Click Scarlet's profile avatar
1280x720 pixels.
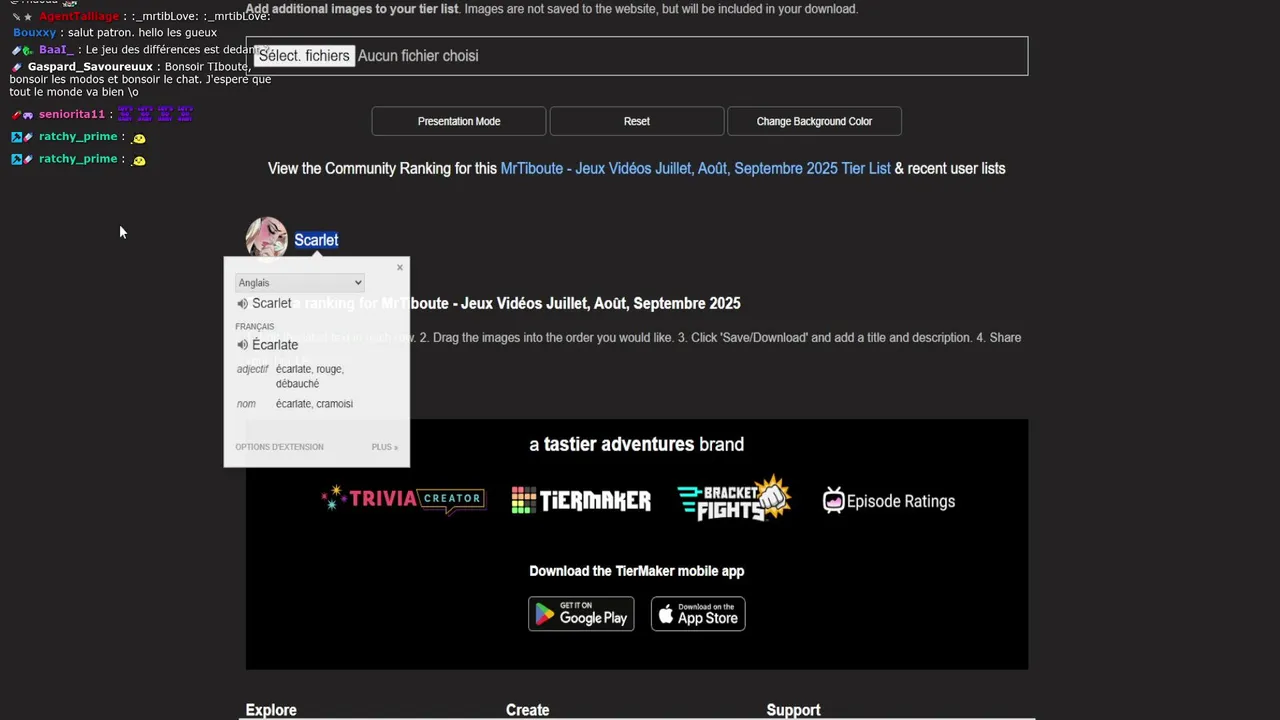pyautogui.click(x=267, y=238)
